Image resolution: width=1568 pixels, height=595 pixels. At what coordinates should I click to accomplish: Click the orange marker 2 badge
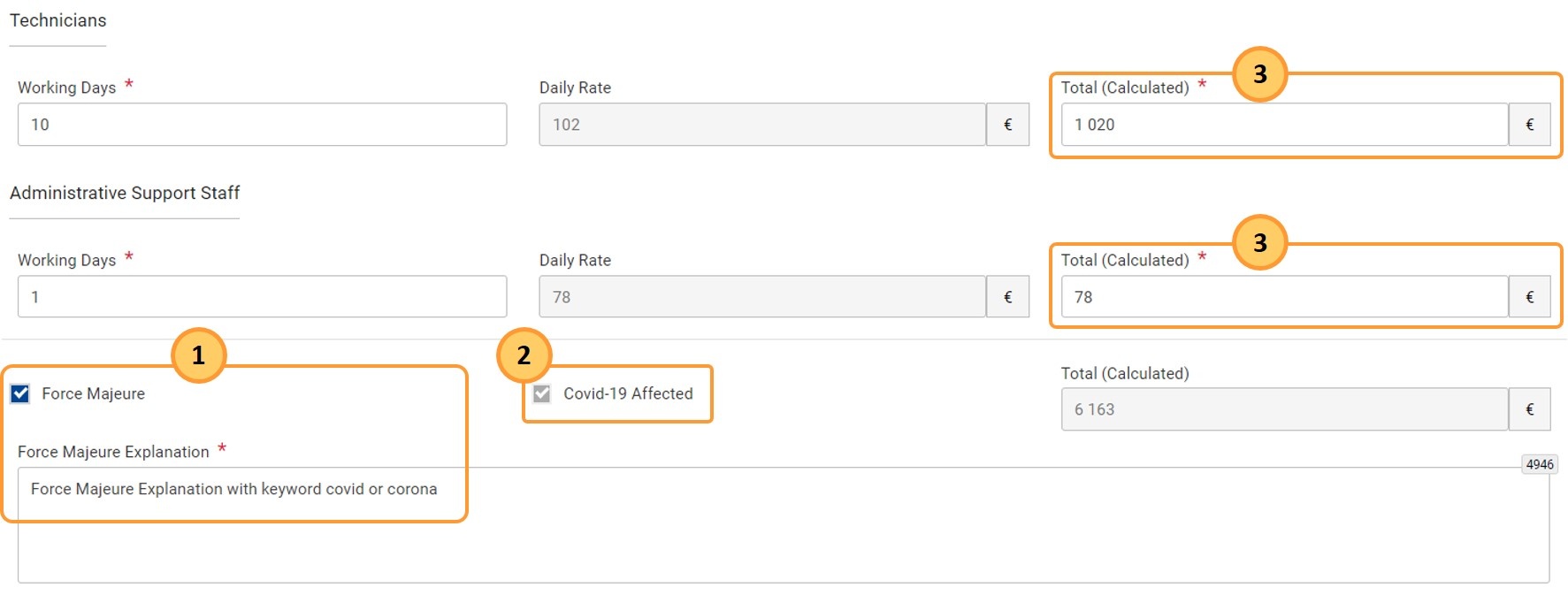(524, 355)
